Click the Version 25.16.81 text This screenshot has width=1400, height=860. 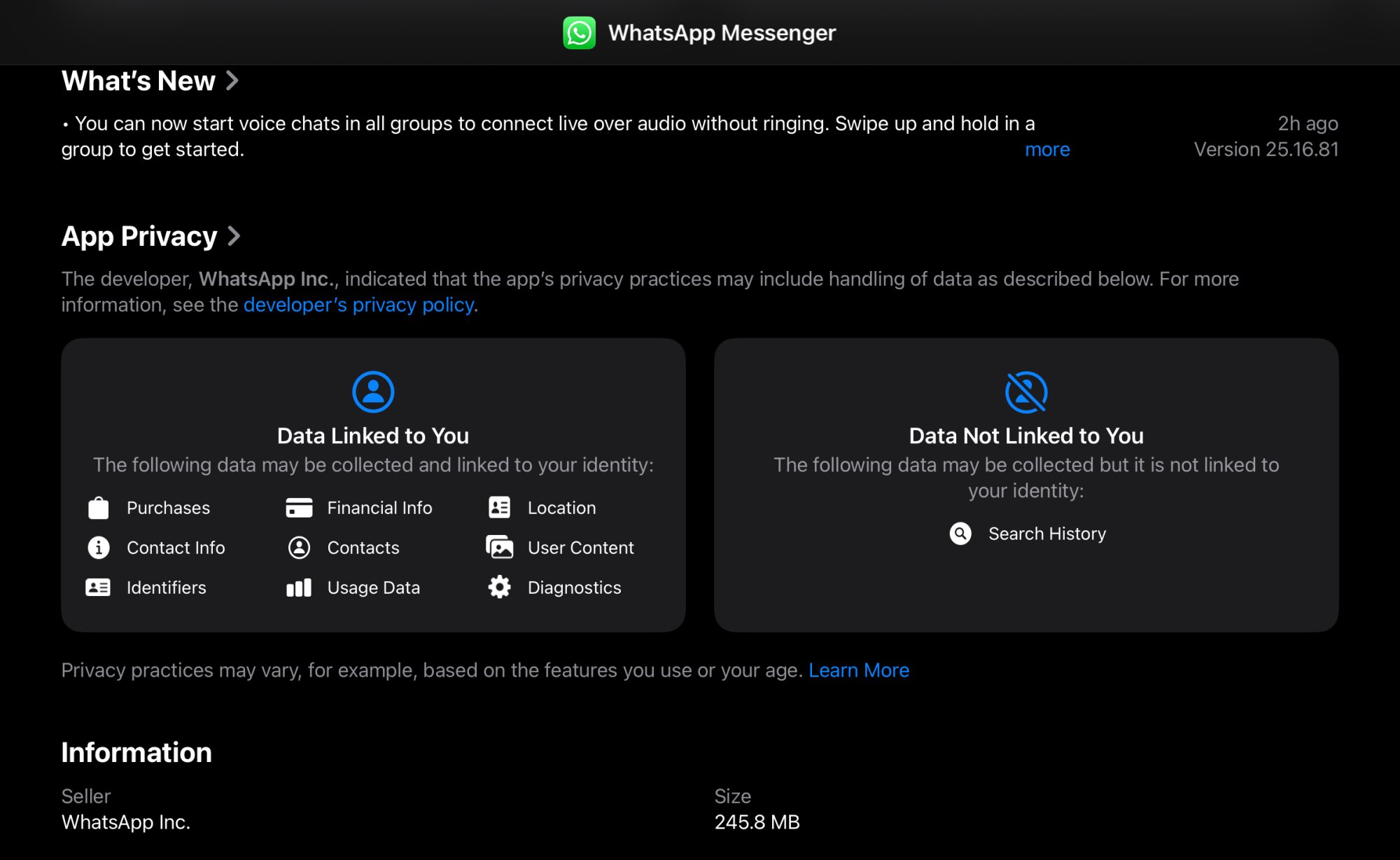pyautogui.click(x=1266, y=150)
